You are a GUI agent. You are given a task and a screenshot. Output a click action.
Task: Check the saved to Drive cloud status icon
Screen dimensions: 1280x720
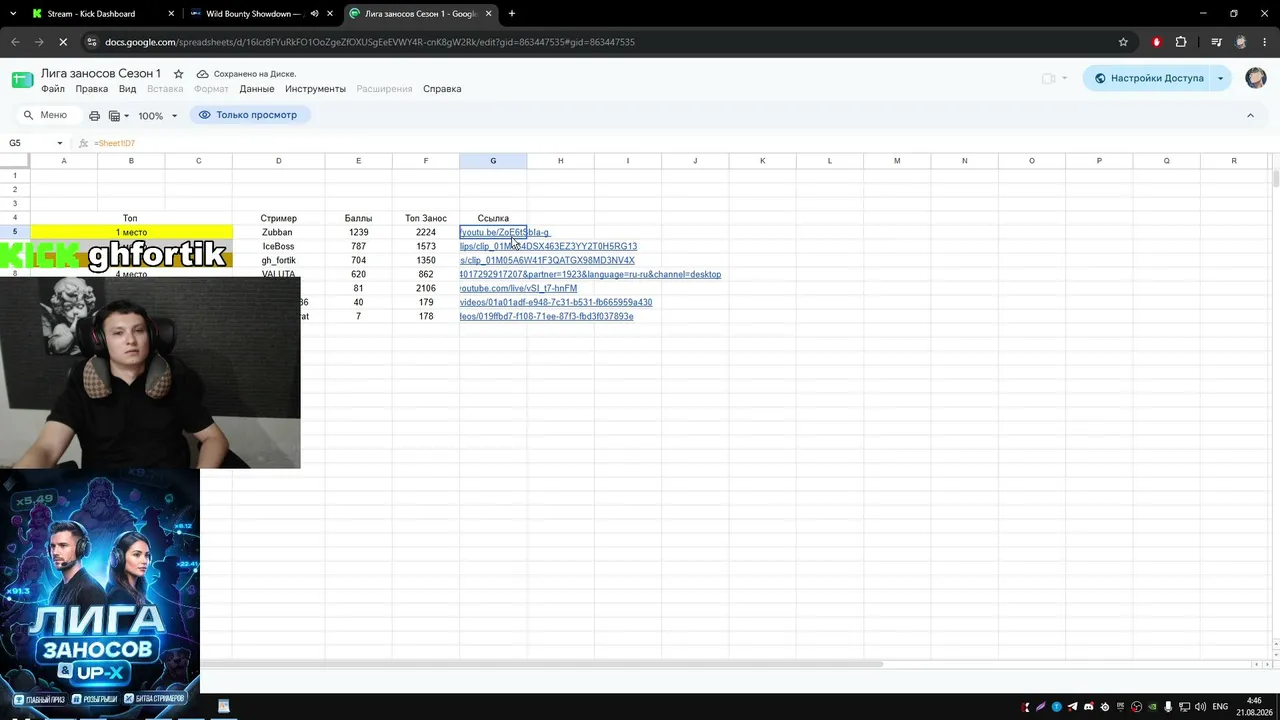[202, 74]
